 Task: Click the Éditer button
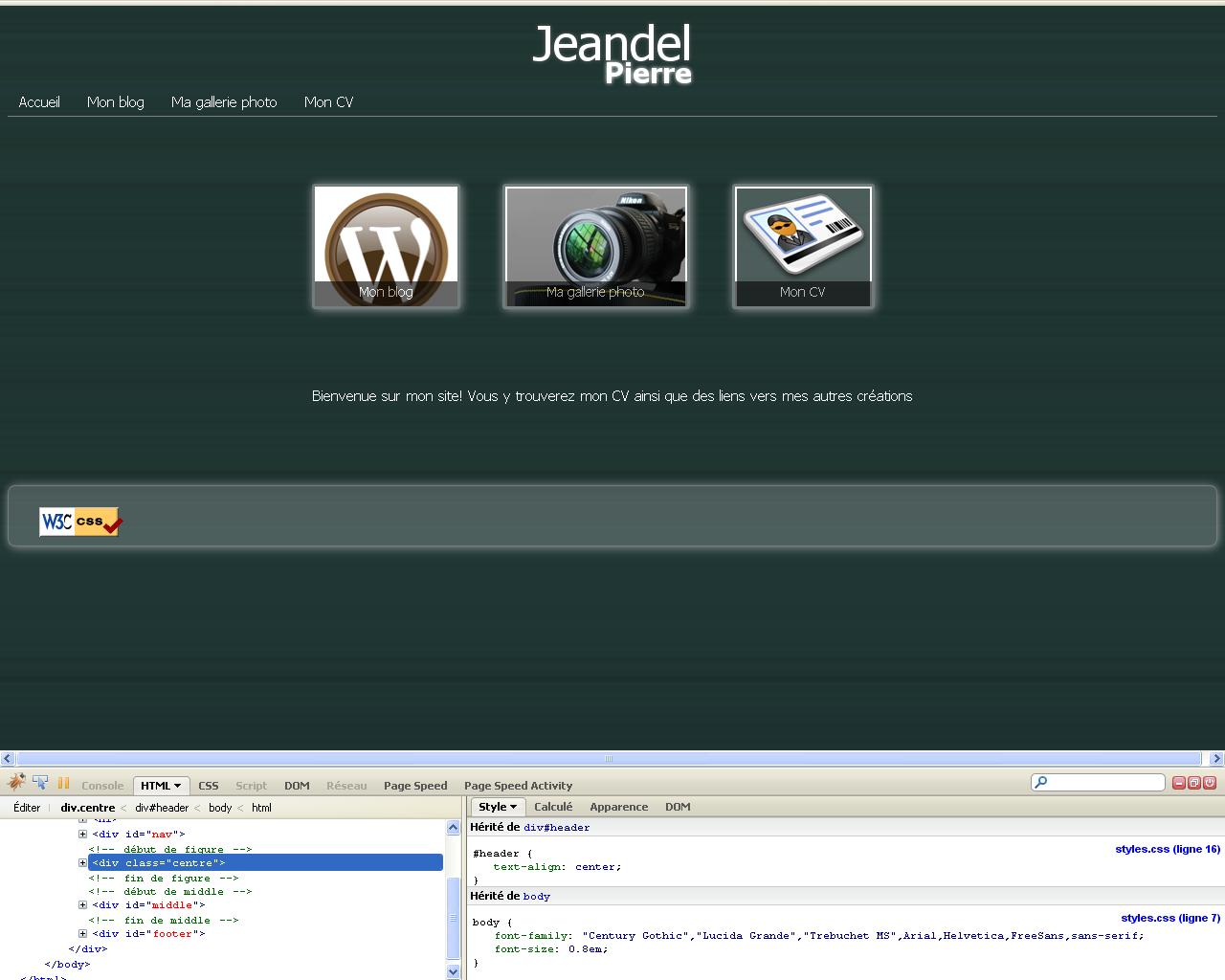(x=27, y=808)
